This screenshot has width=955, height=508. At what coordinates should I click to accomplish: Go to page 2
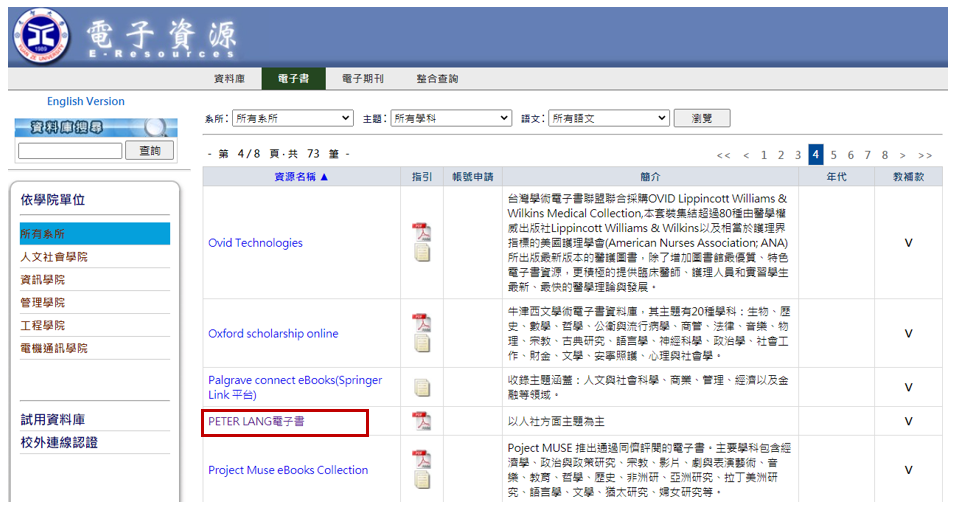(781, 155)
